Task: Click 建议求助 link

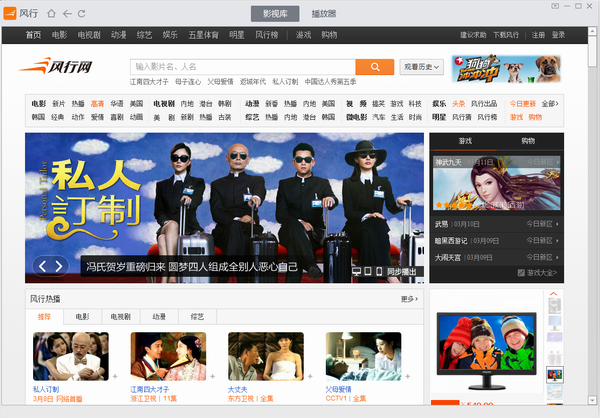Action: [x=473, y=35]
